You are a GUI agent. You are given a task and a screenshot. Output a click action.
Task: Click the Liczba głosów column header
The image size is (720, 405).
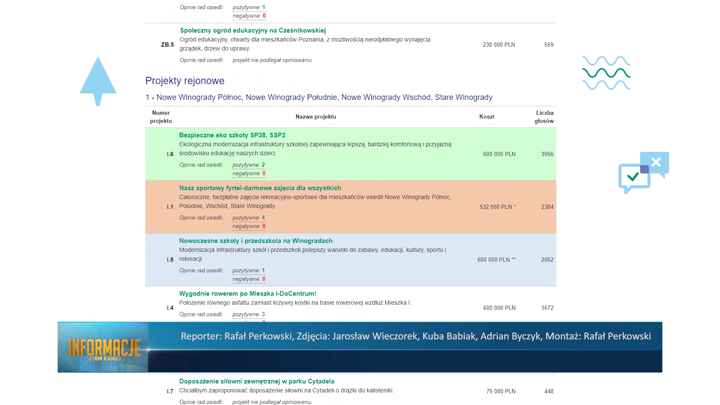(x=544, y=117)
